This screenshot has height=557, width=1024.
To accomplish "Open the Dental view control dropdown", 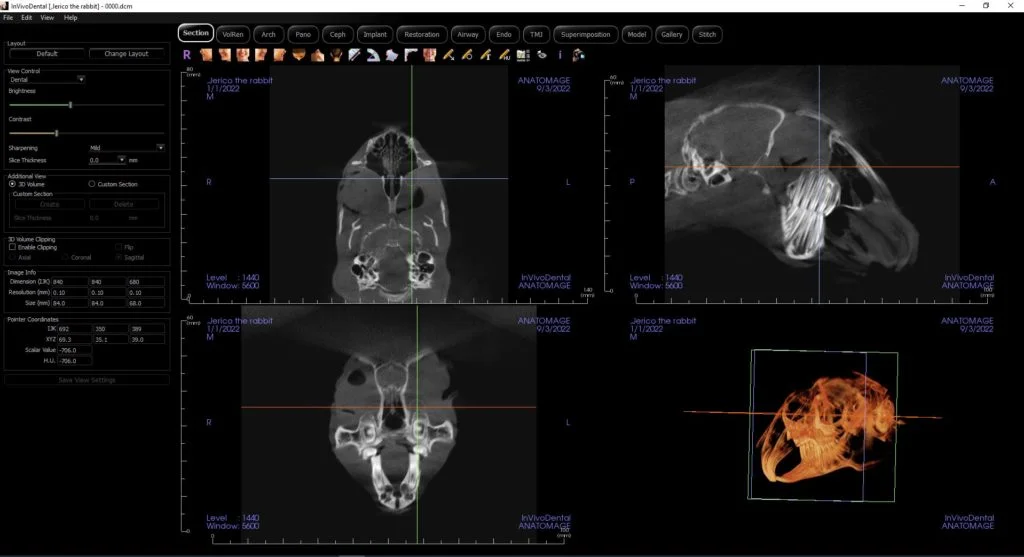I will [x=47, y=79].
